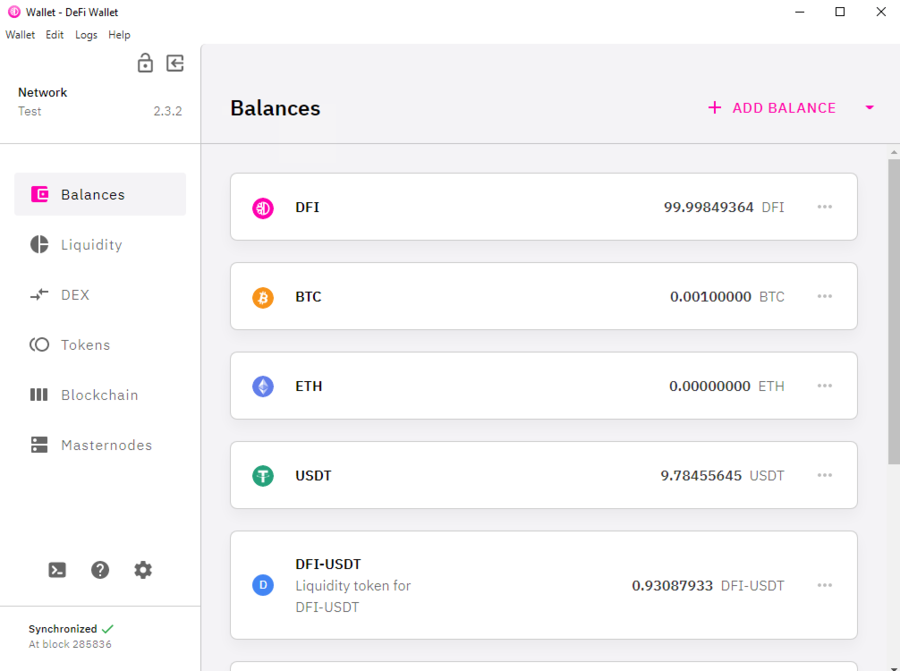Viewport: 900px width, 671px height.
Task: Open the options menu for the ETH balance
Action: tap(825, 386)
